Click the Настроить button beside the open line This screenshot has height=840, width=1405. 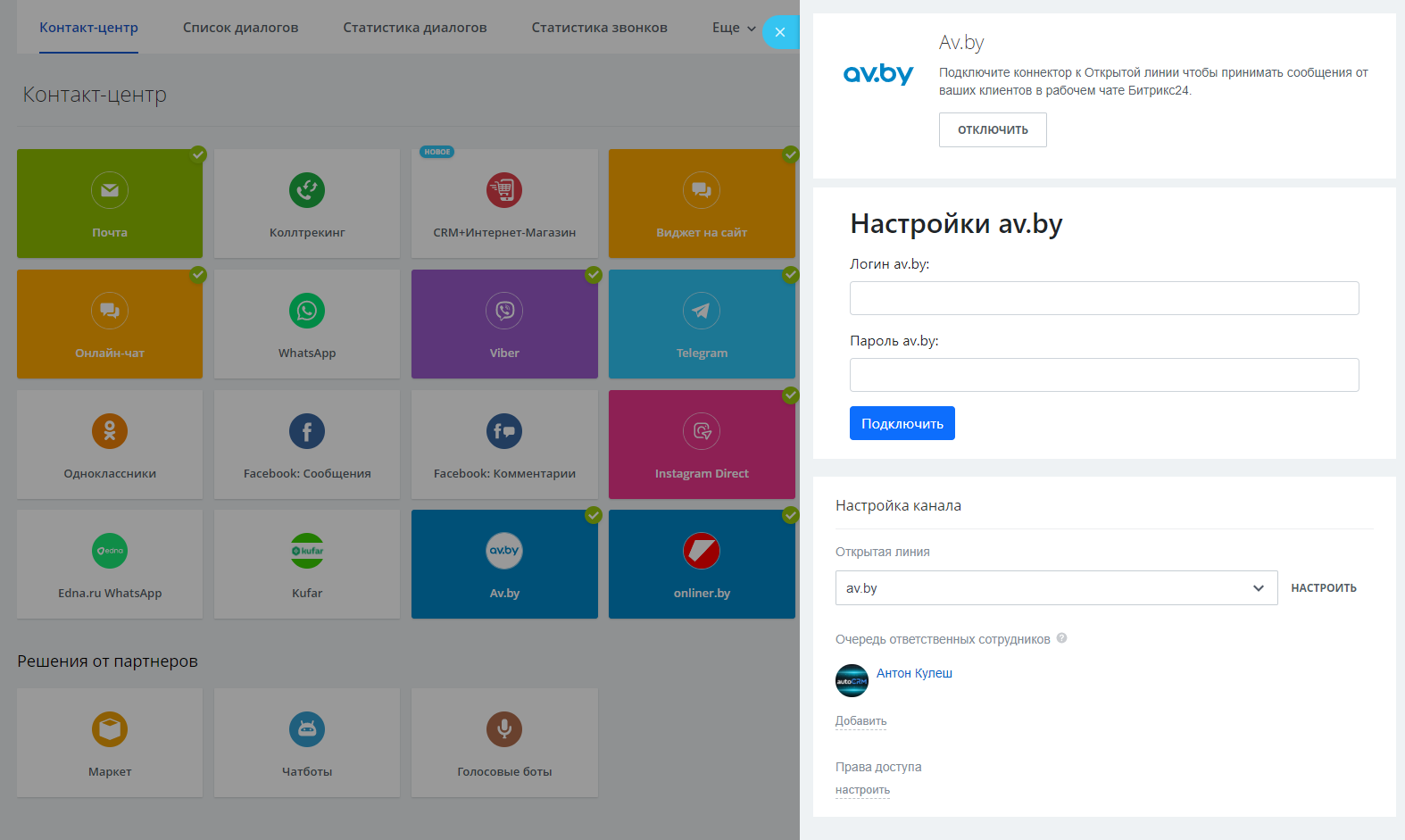pyautogui.click(x=1324, y=588)
